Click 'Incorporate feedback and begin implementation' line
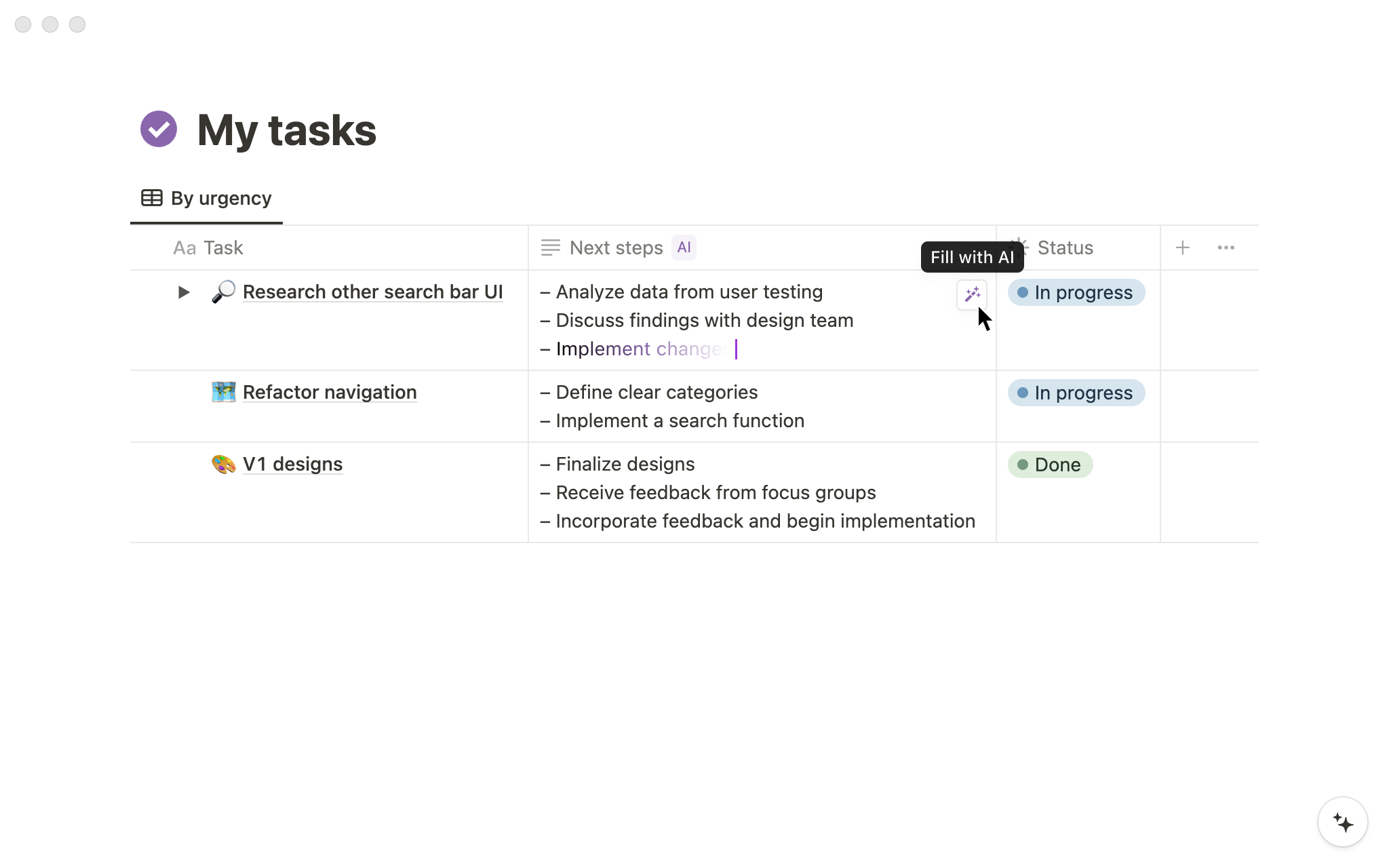1389x868 pixels. click(758, 521)
